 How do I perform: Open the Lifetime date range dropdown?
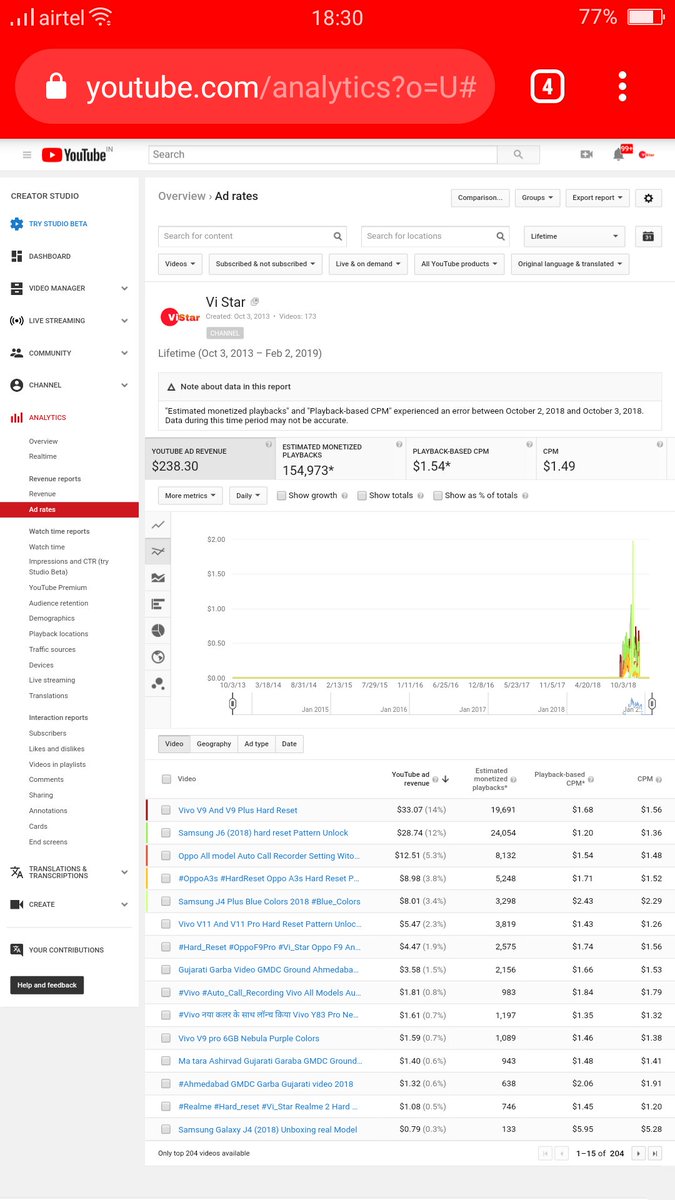click(x=574, y=237)
